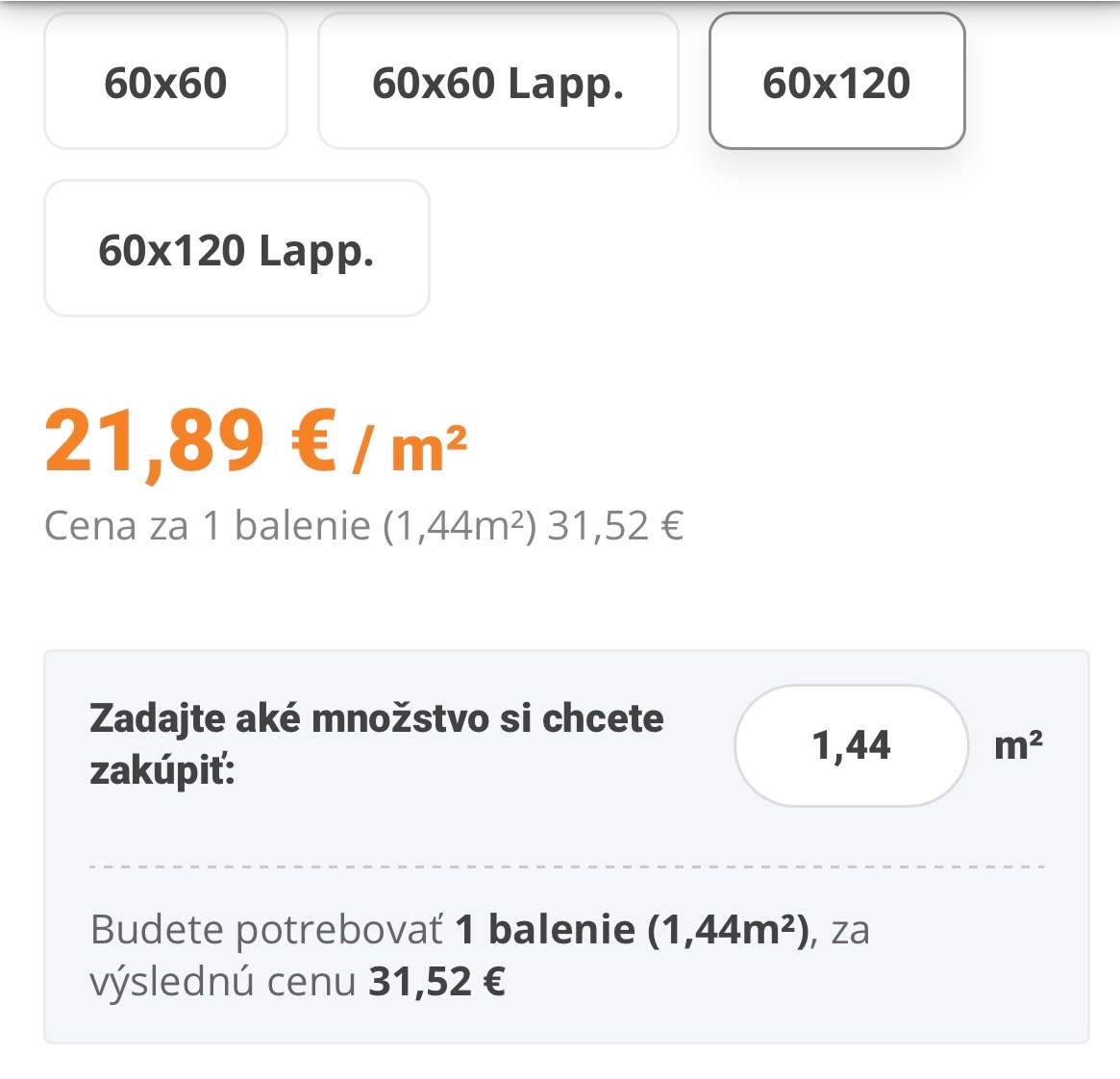Click the rounded white quantity field
1120x1079 pixels.
click(851, 745)
